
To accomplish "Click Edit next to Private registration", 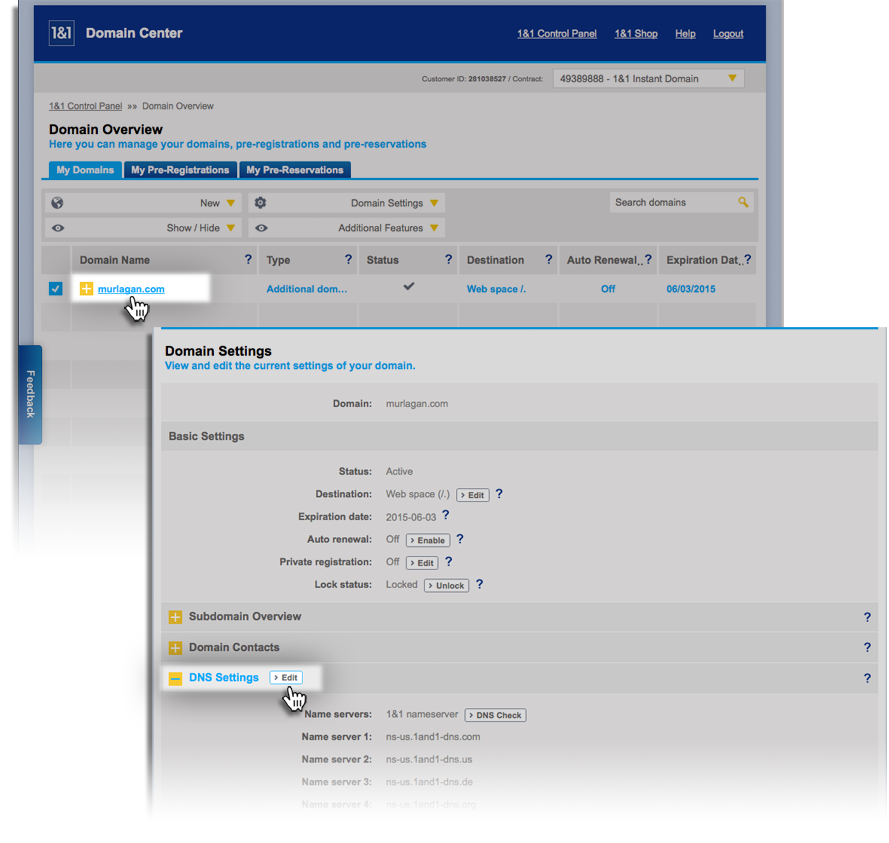I will tap(422, 563).
